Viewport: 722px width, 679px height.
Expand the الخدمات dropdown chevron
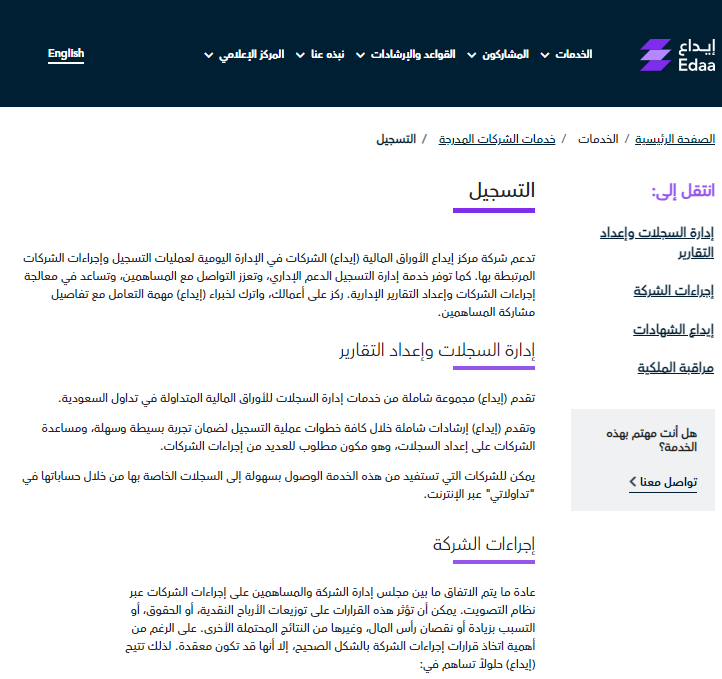pos(543,55)
